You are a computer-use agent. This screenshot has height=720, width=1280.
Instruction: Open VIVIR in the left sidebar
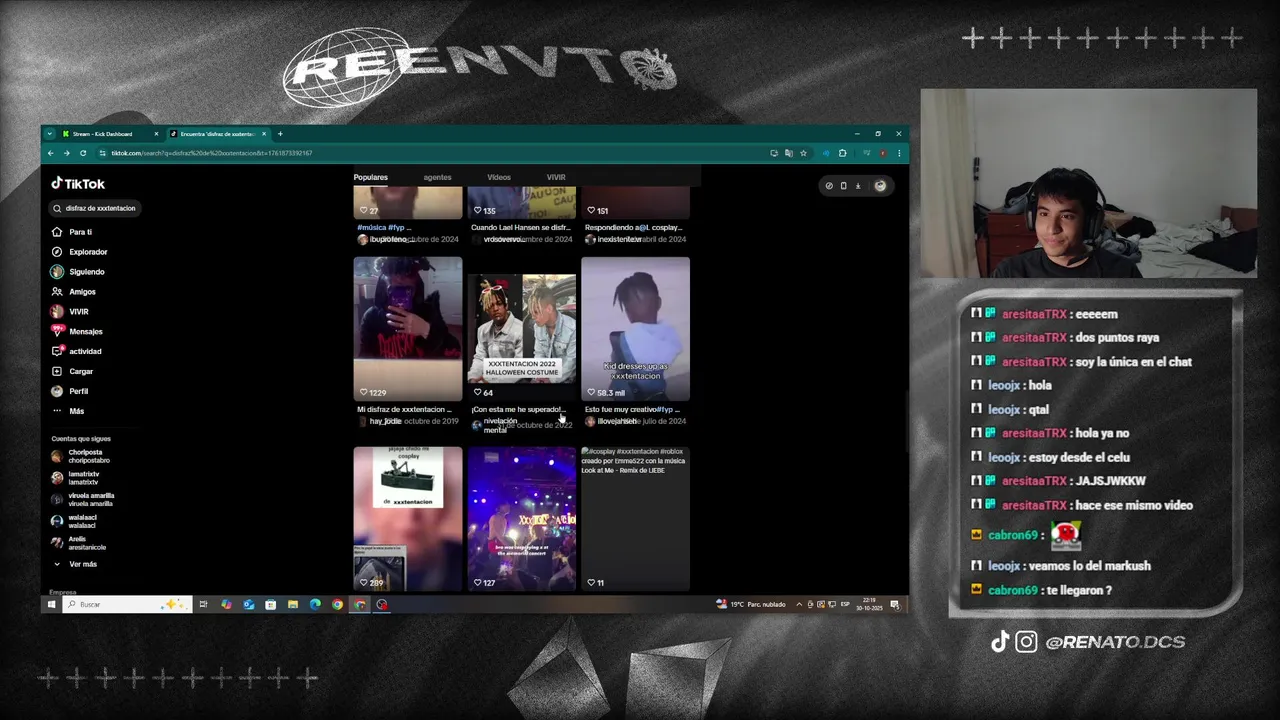[x=71, y=312]
